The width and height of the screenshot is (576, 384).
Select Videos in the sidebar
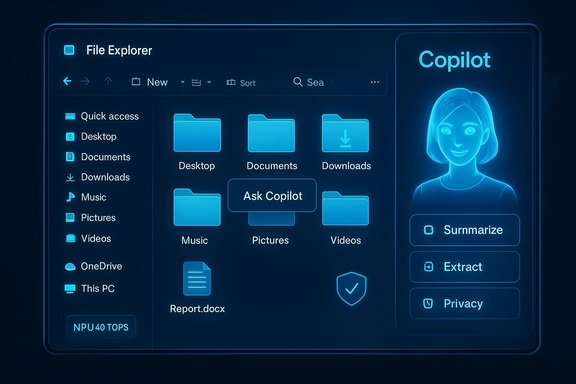pos(88,238)
